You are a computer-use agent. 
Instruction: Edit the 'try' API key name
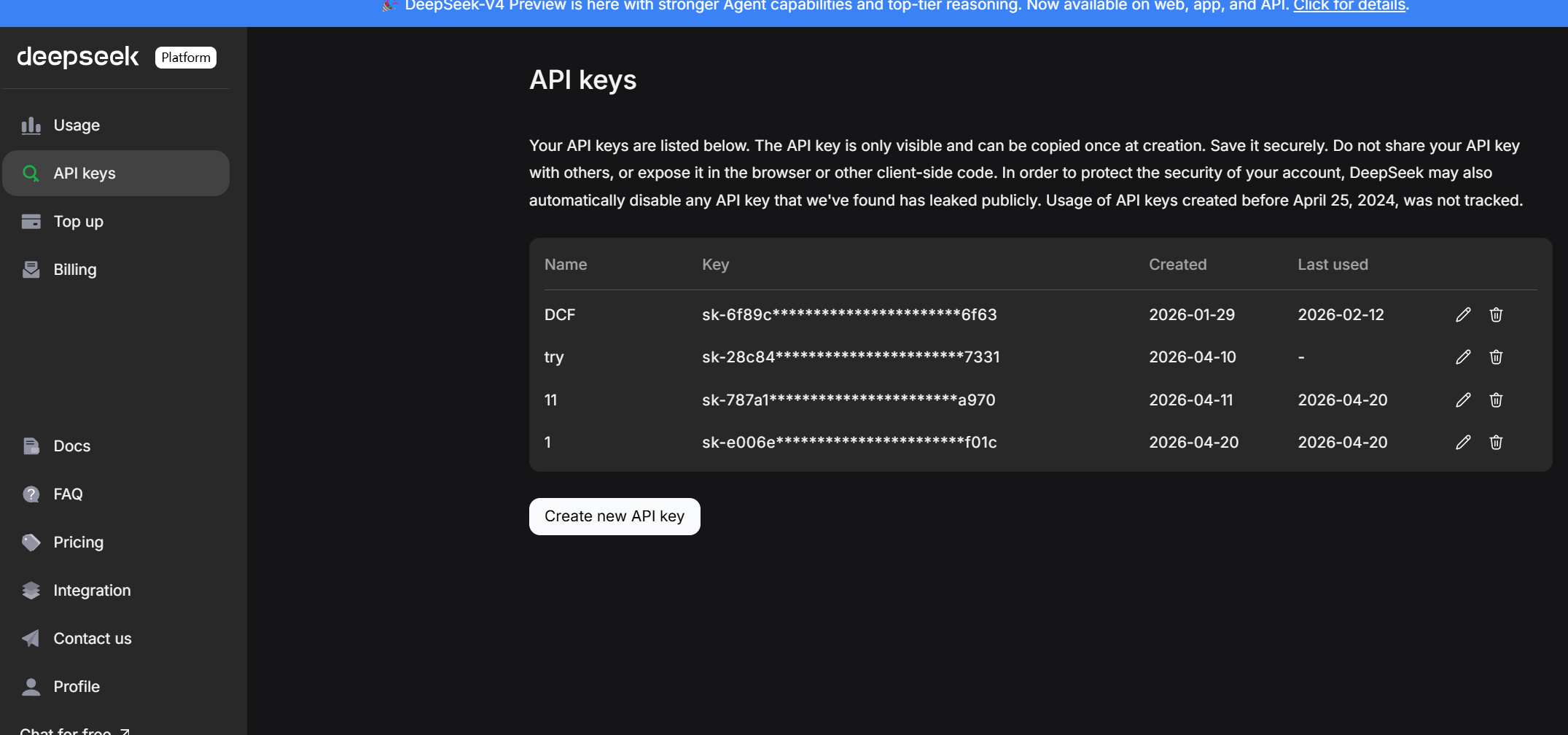tap(1463, 357)
